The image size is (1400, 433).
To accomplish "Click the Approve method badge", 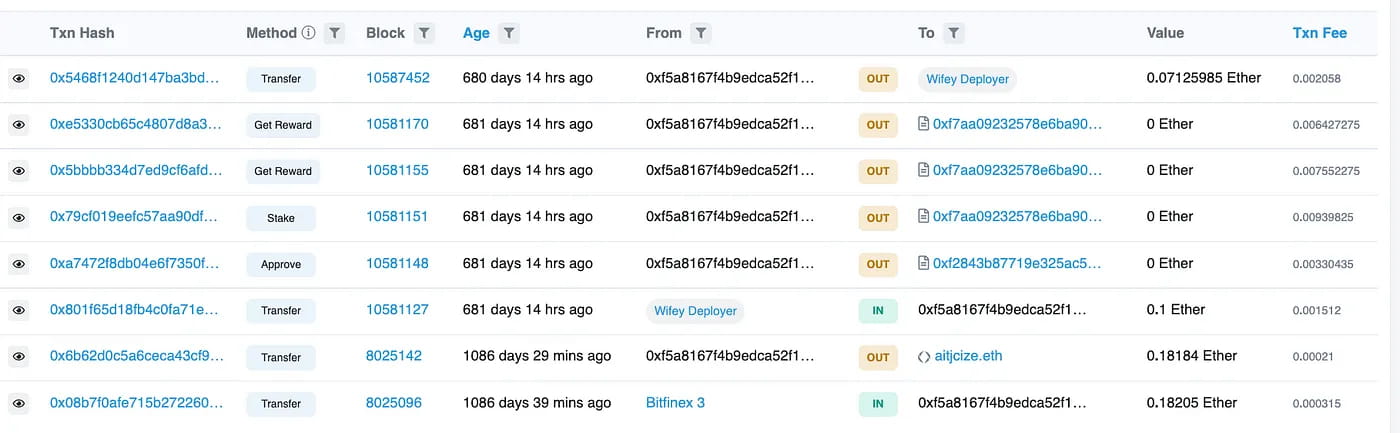I will pyautogui.click(x=281, y=264).
